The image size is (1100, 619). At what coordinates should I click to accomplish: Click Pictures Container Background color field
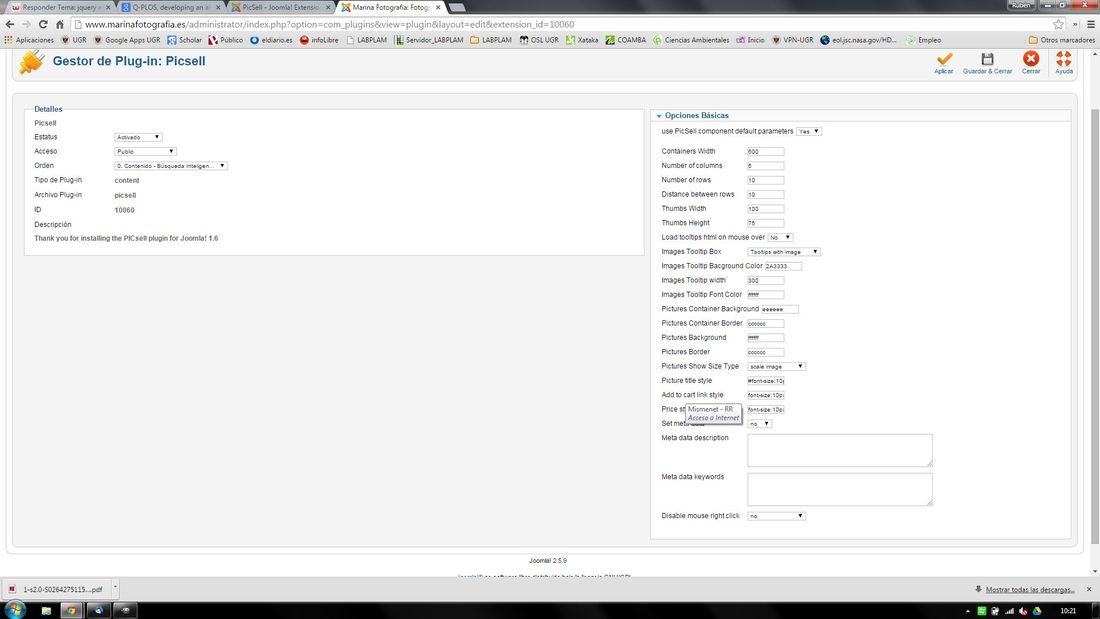point(779,309)
